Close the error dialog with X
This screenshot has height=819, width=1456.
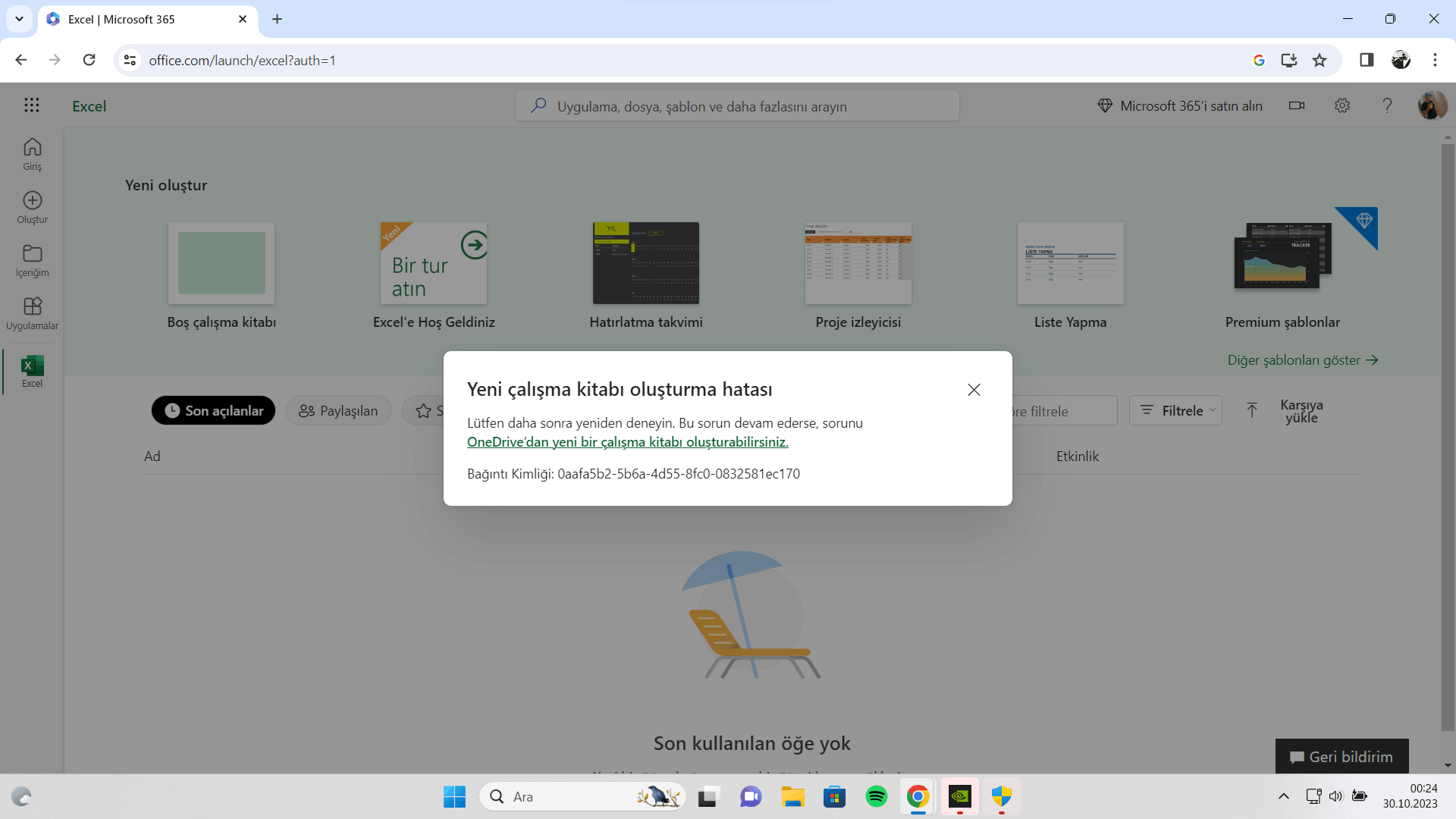click(974, 390)
